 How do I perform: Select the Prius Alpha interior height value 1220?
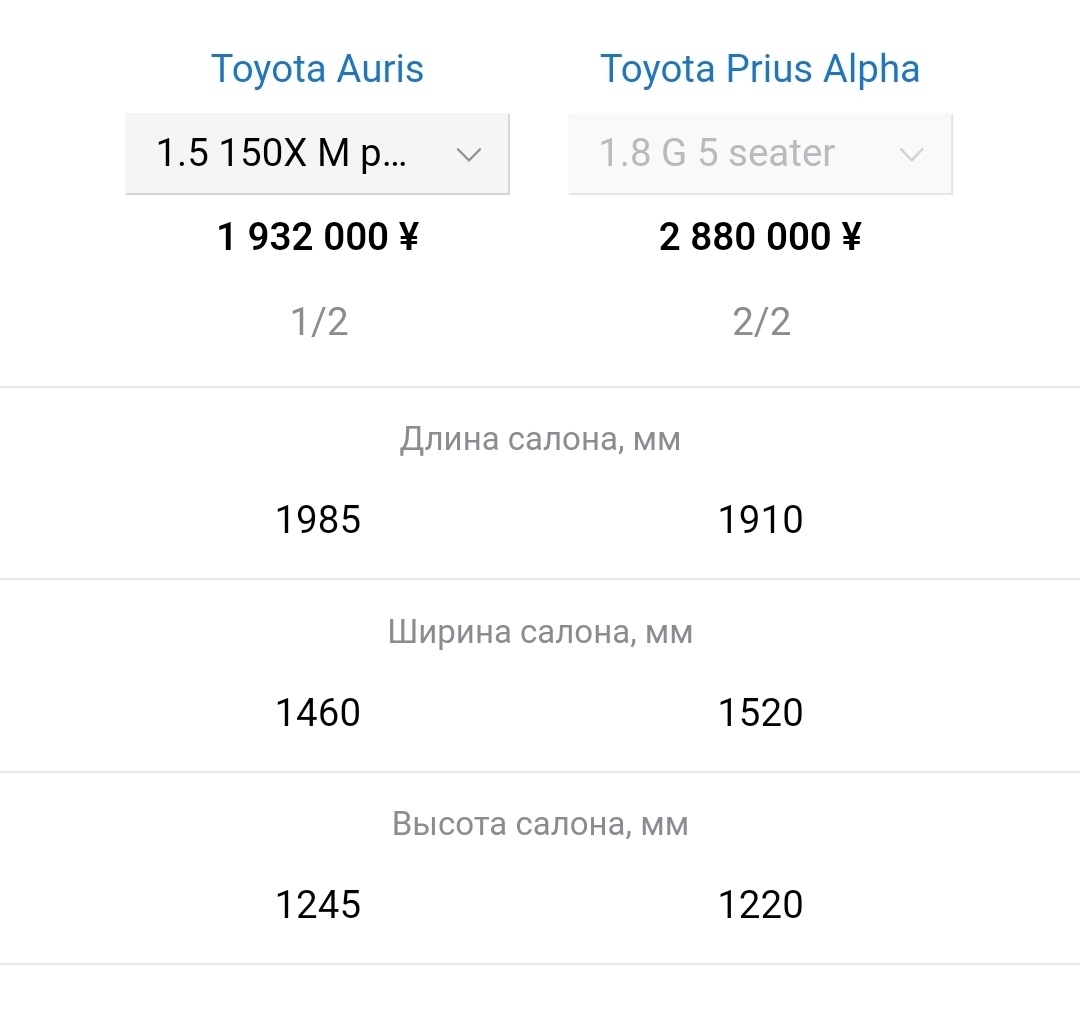pyautogui.click(x=760, y=905)
